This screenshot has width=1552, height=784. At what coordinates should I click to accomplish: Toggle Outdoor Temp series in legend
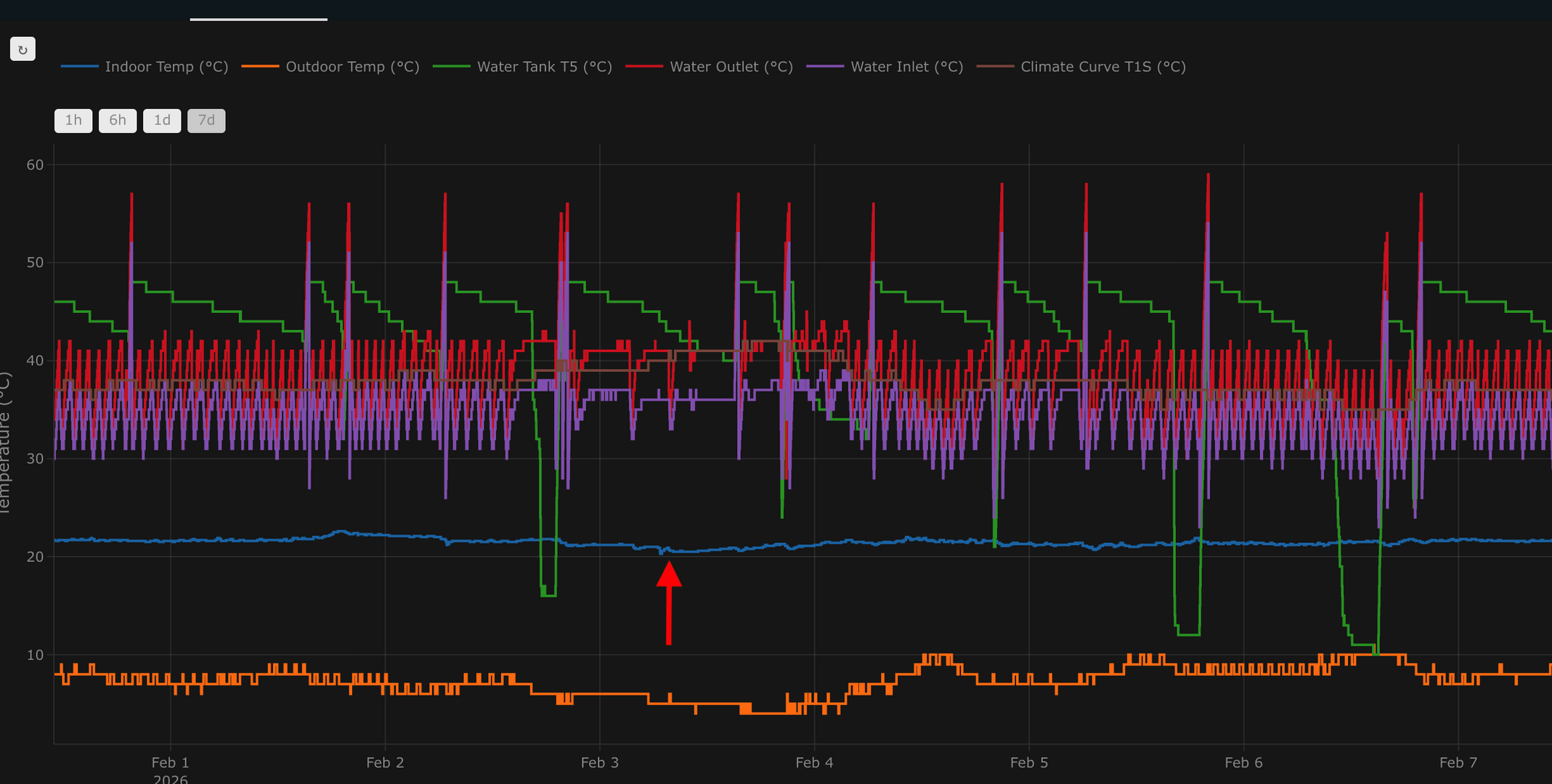coord(352,67)
